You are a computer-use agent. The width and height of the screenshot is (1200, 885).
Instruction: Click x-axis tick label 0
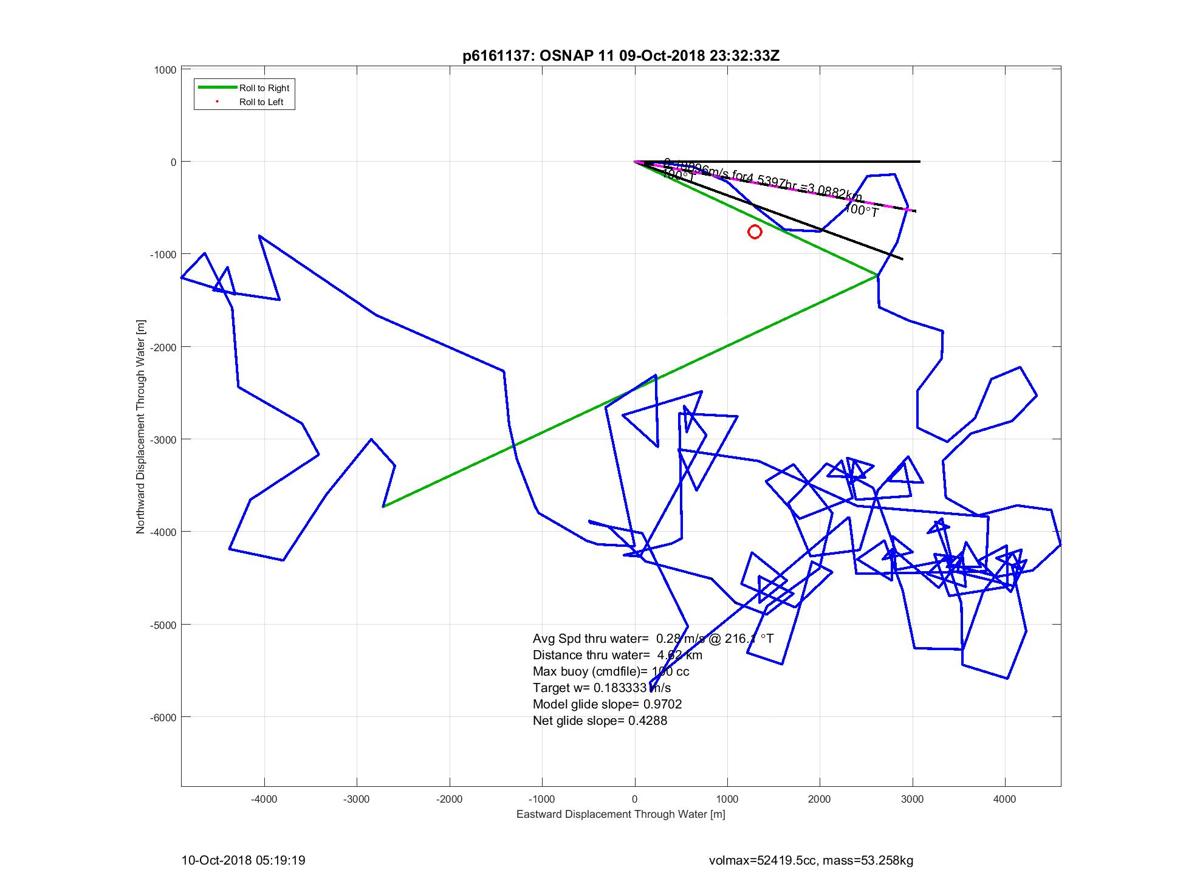click(x=635, y=799)
